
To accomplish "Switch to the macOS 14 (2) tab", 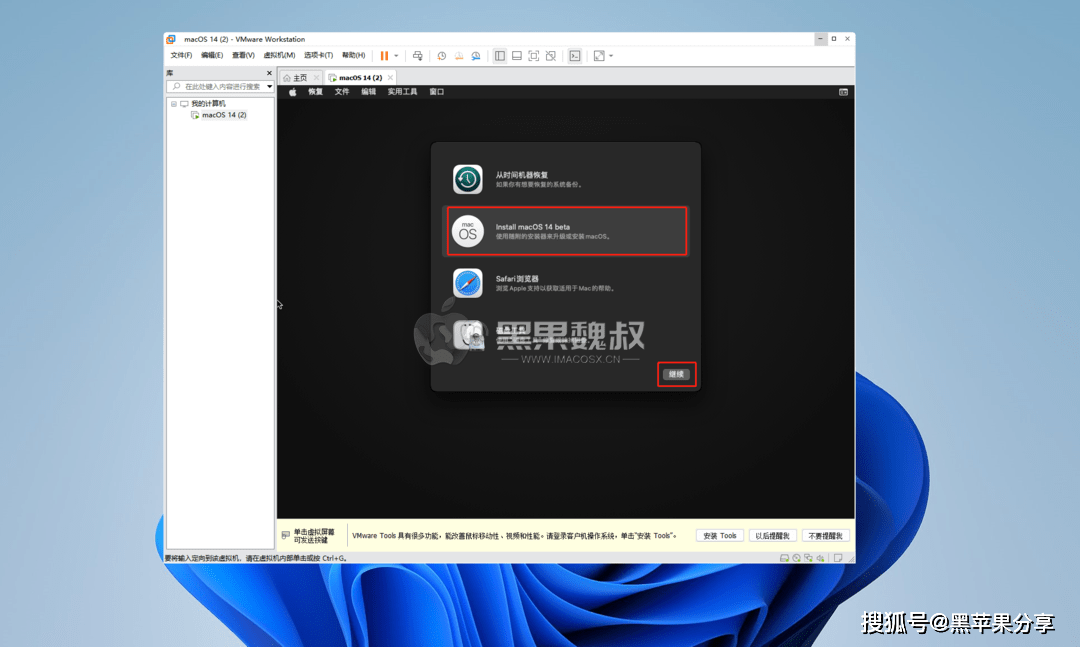I will [360, 78].
